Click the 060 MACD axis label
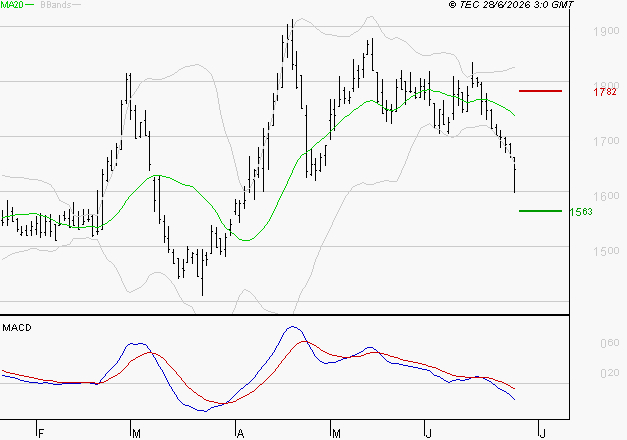Screen dimensions: 627x440 coord(610,343)
